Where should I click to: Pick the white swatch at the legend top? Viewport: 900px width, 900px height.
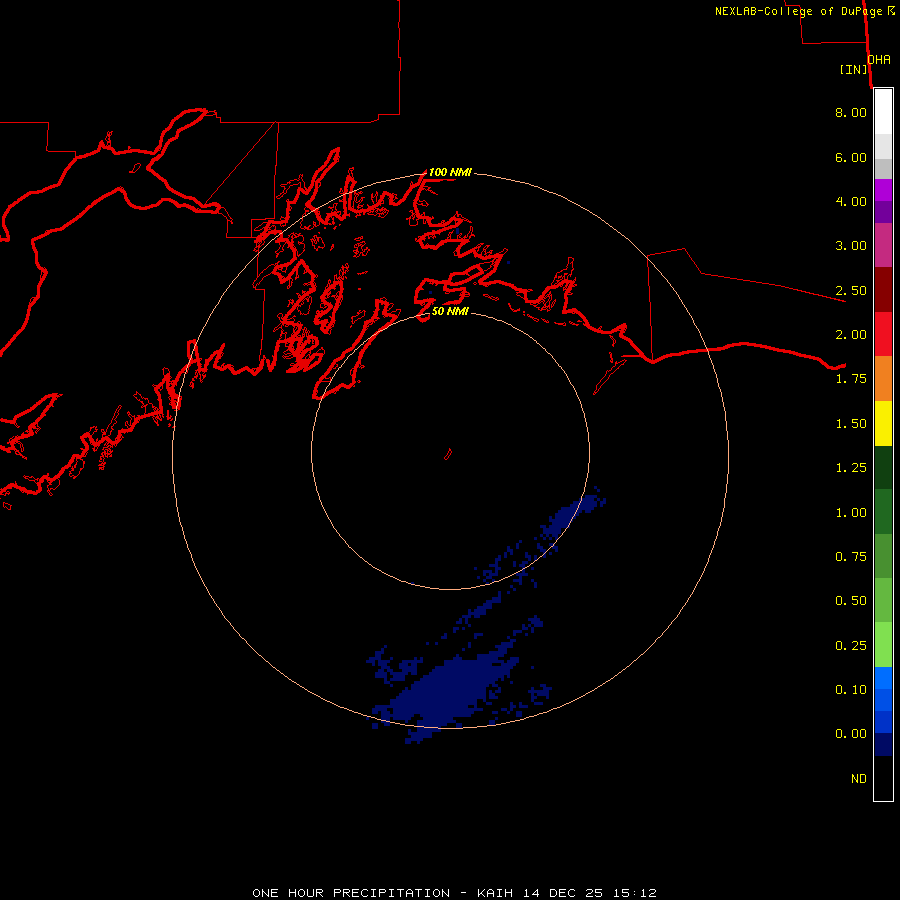[x=883, y=112]
